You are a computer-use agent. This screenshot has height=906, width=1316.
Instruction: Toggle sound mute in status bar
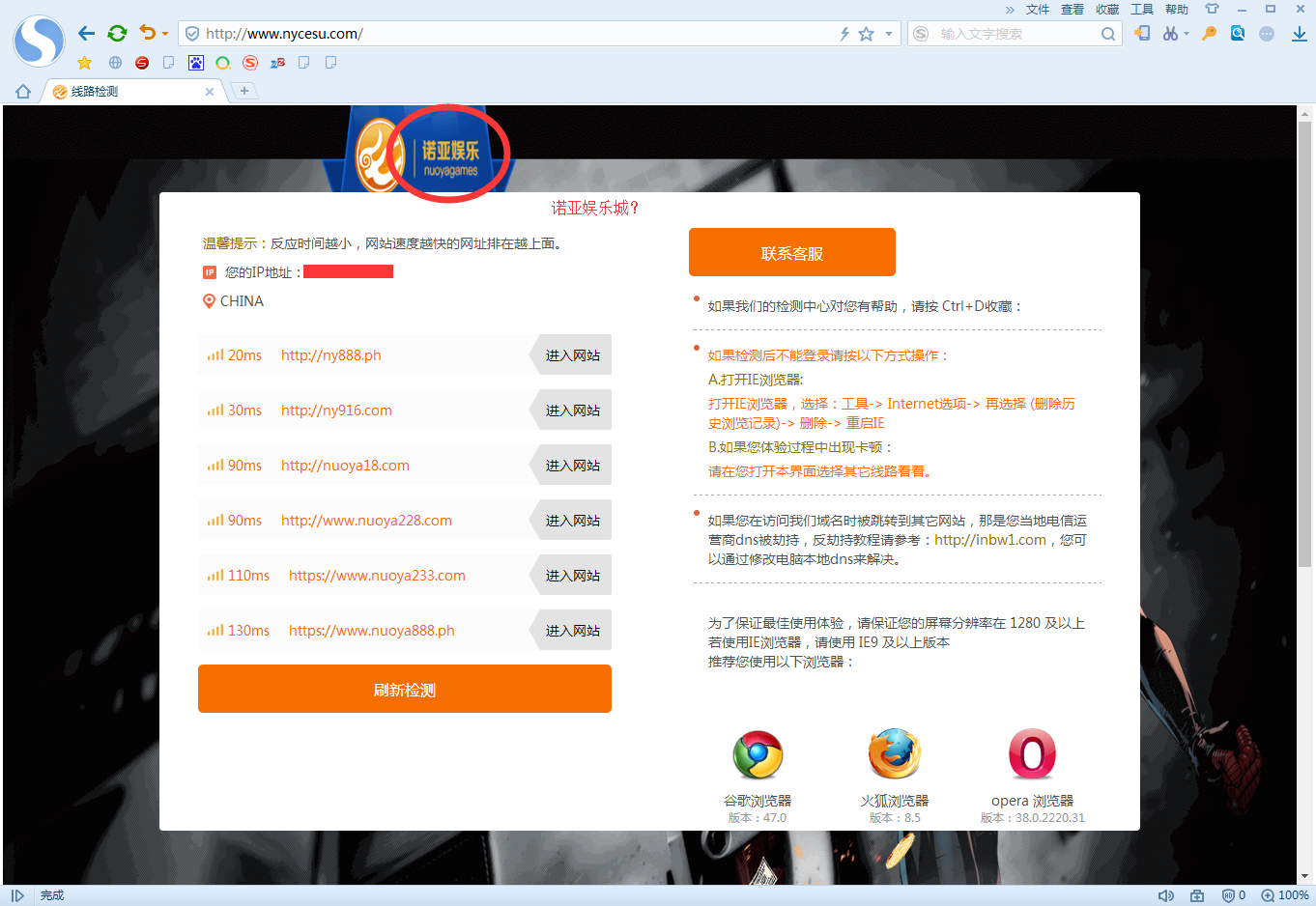[1165, 895]
